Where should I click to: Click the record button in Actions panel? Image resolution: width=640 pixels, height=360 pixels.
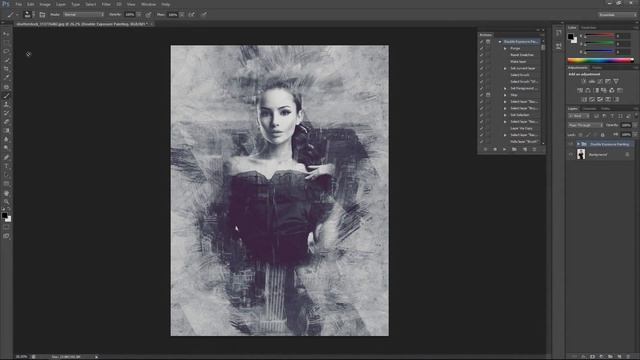(495, 149)
